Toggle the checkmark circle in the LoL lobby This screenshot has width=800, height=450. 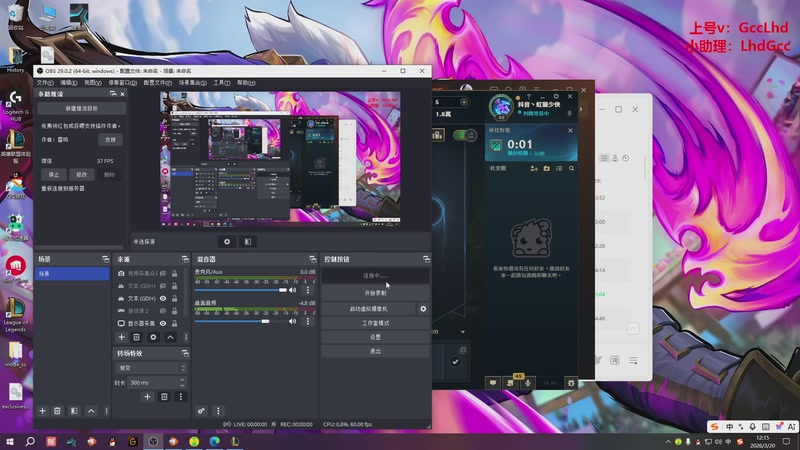tap(455, 362)
